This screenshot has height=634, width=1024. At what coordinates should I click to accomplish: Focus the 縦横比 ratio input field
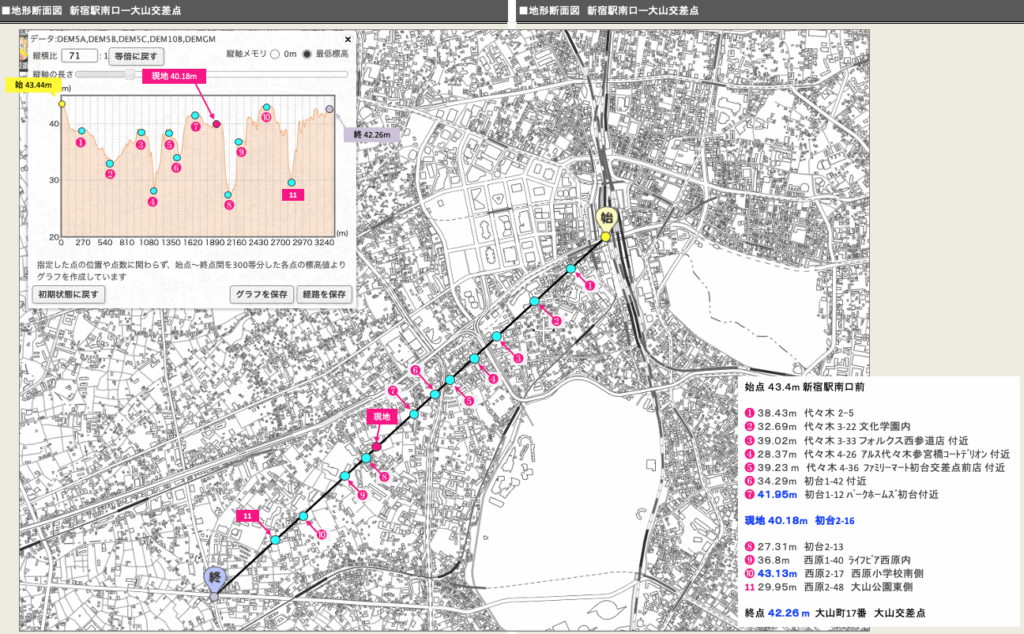pyautogui.click(x=78, y=56)
